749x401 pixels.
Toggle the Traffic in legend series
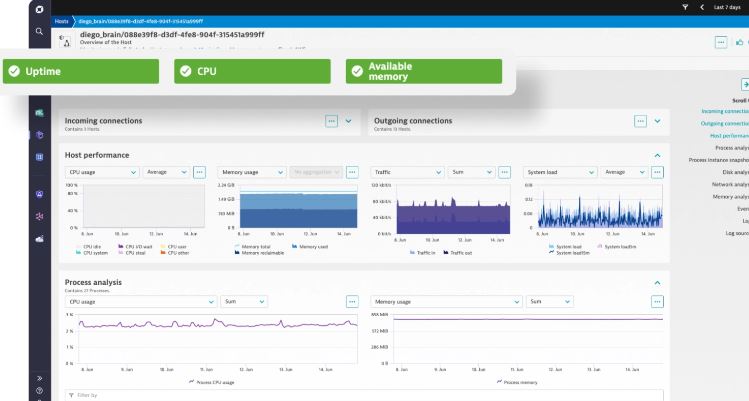pos(422,253)
